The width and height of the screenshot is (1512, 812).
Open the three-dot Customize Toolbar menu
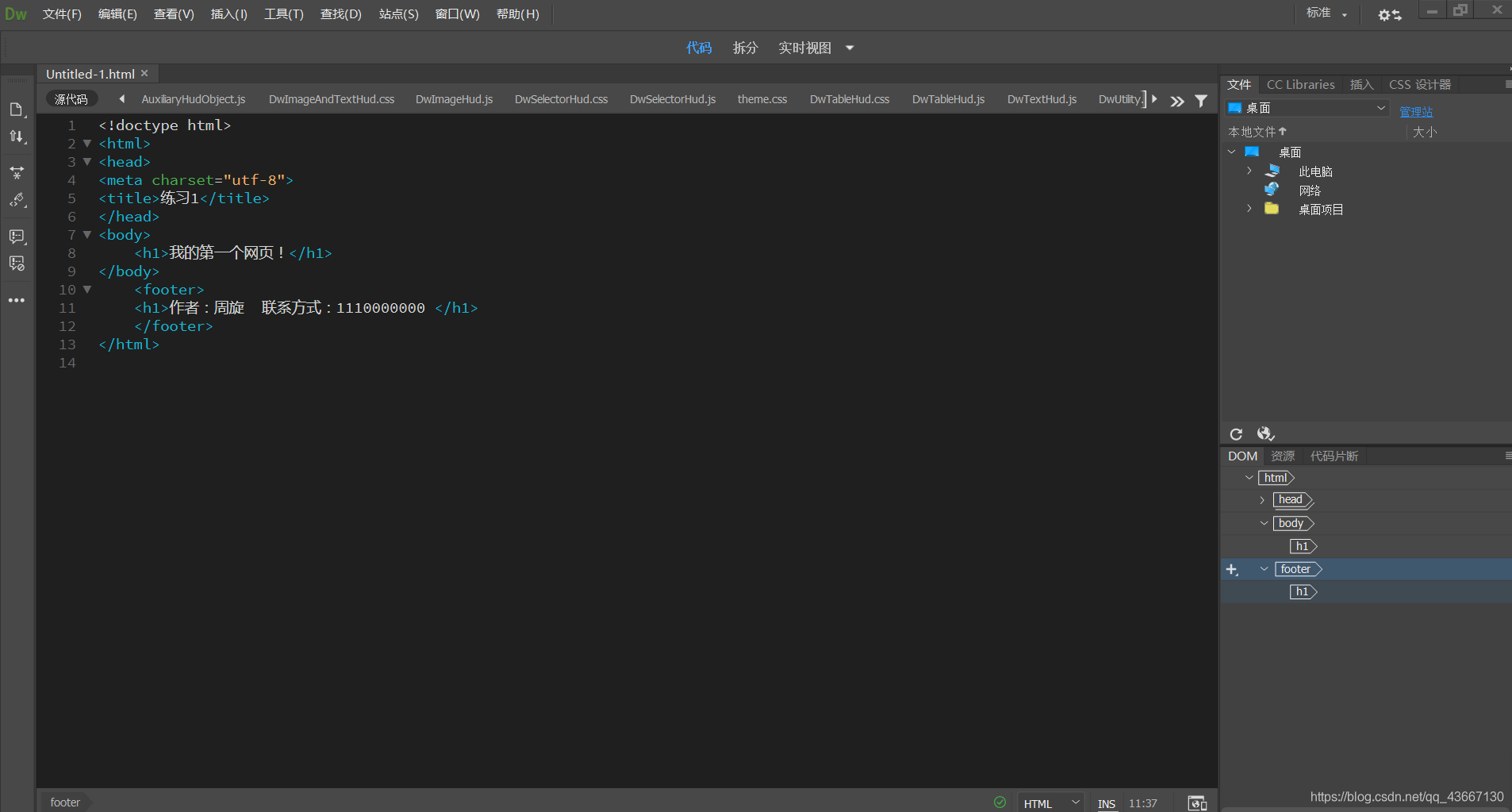[17, 300]
